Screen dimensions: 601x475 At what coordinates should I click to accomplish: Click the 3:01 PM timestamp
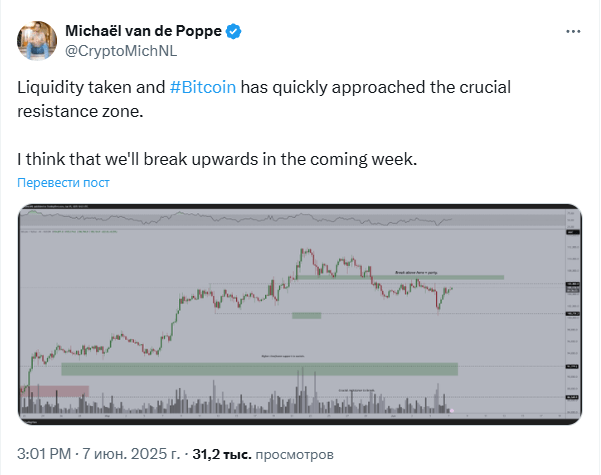point(44,454)
